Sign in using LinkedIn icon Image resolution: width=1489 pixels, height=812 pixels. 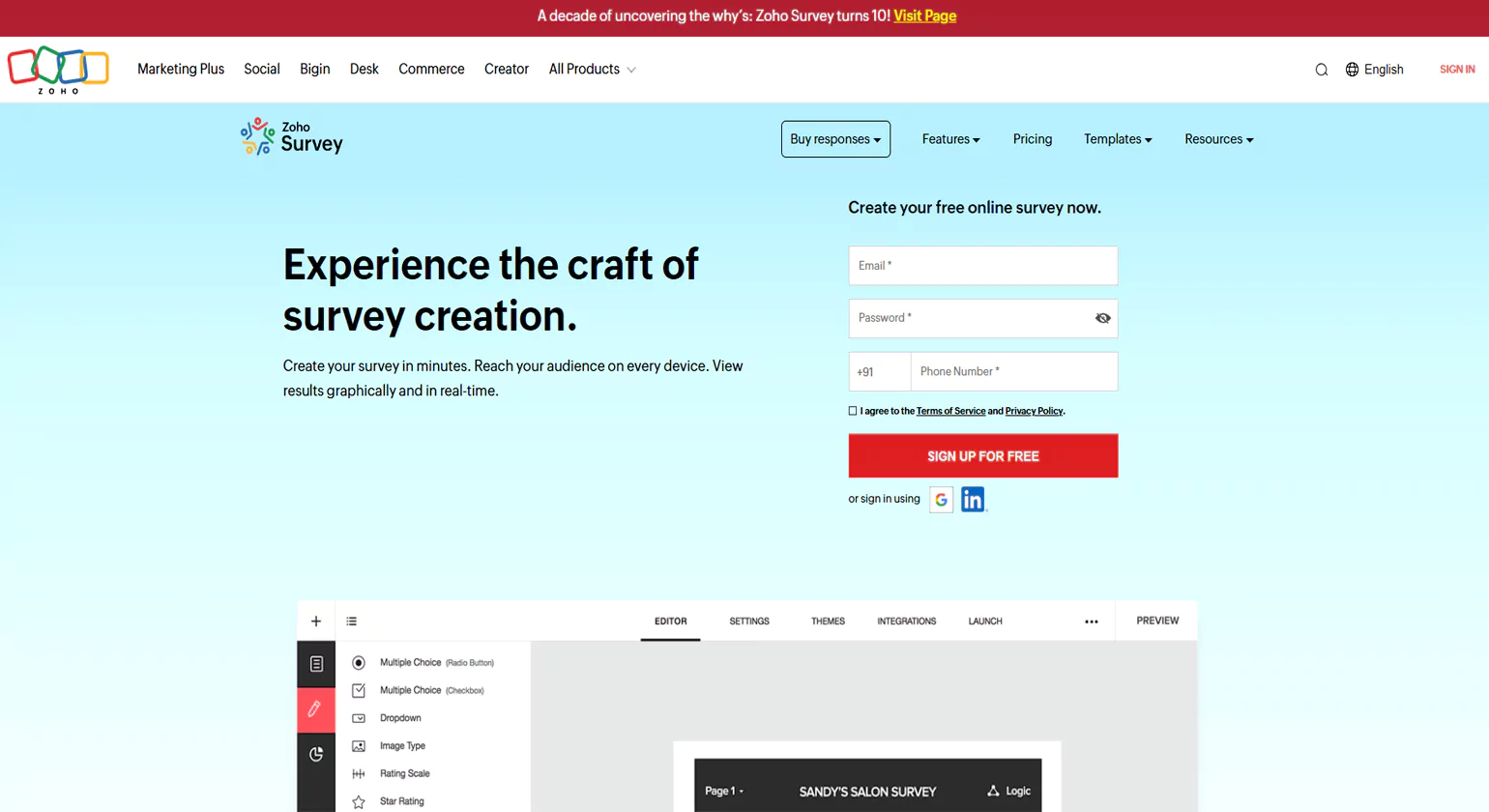coord(973,500)
